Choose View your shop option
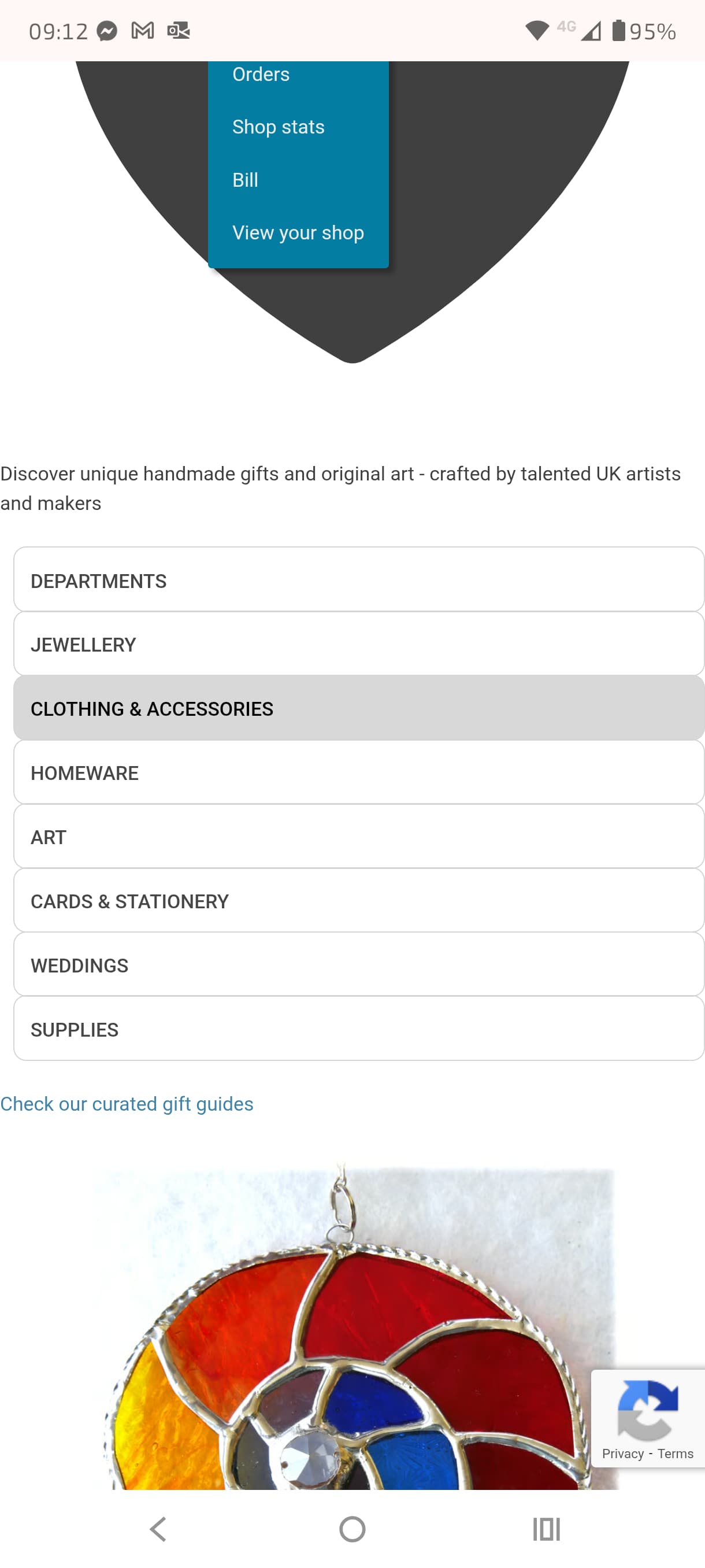Viewport: 705px width, 1568px height. (x=298, y=232)
